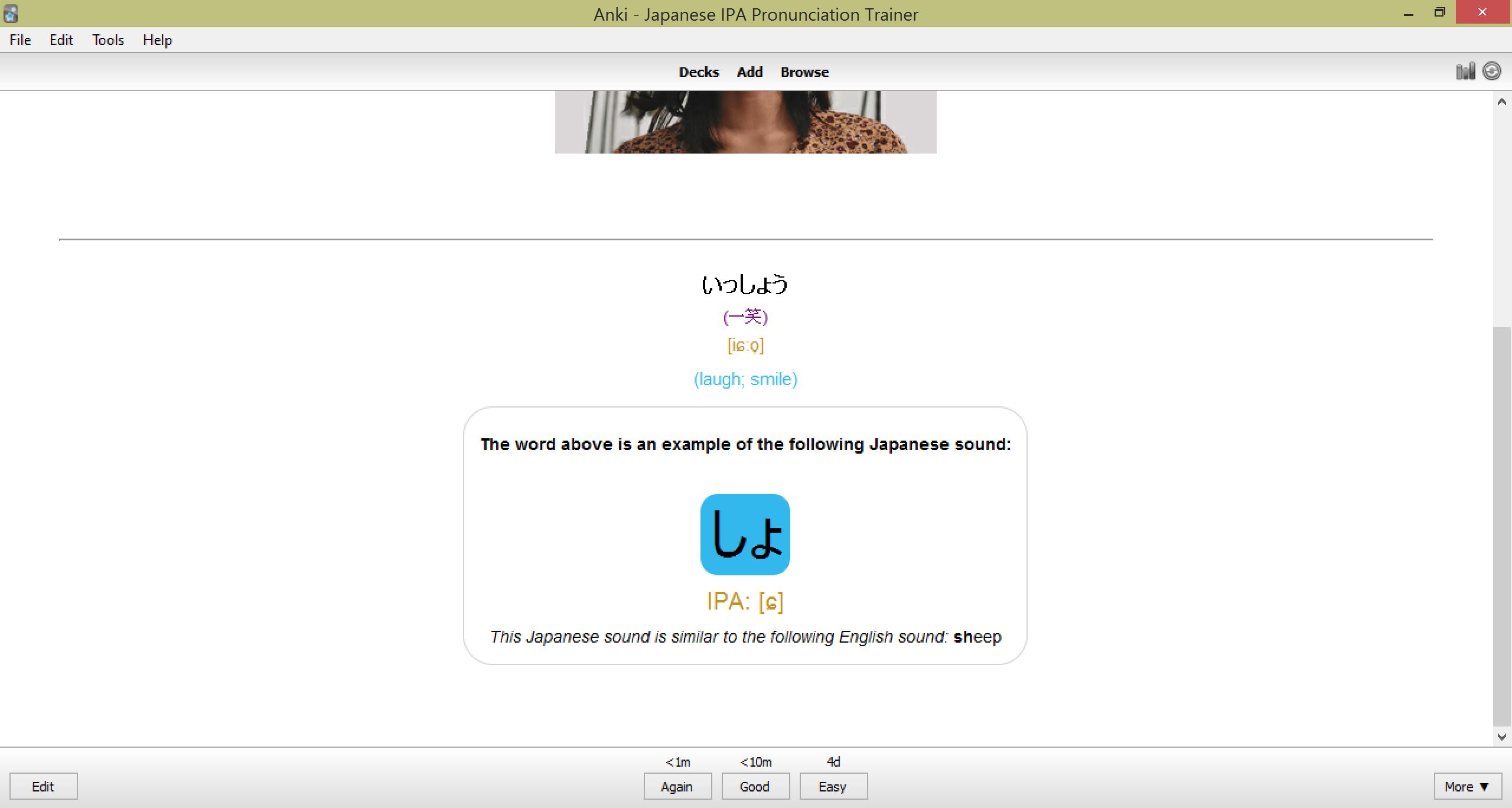1512x808 pixels.
Task: Open the card Browse window
Action: [x=804, y=72]
